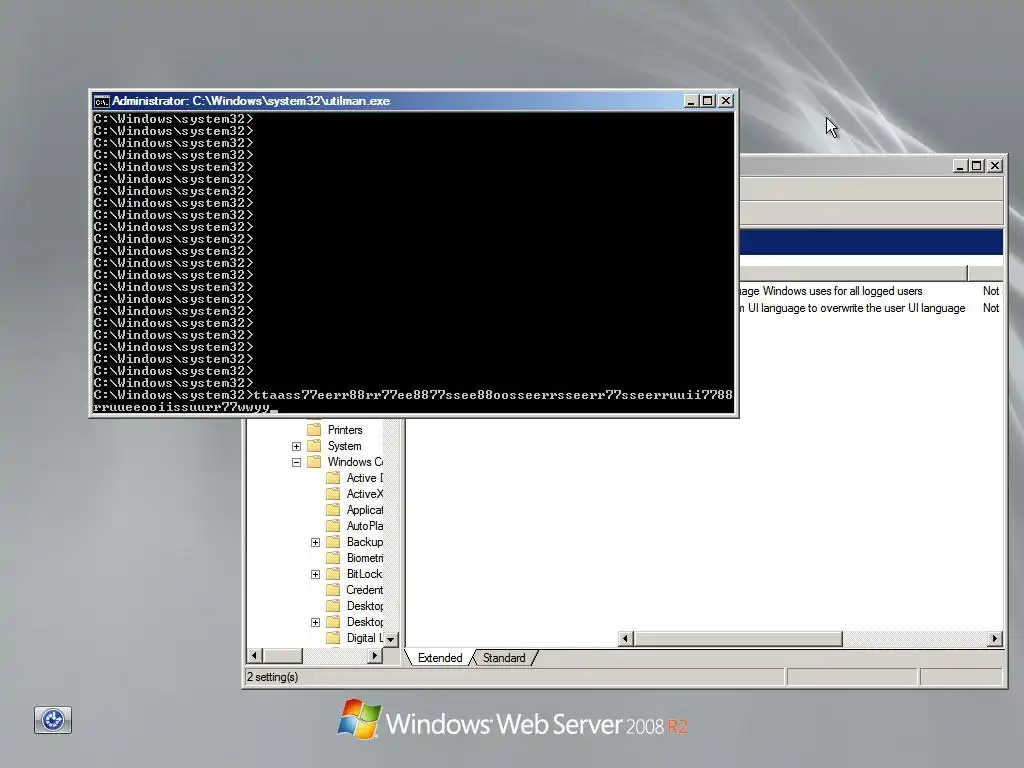Click the Credential folder icon
This screenshot has height=768, width=1024.
[x=333, y=590]
